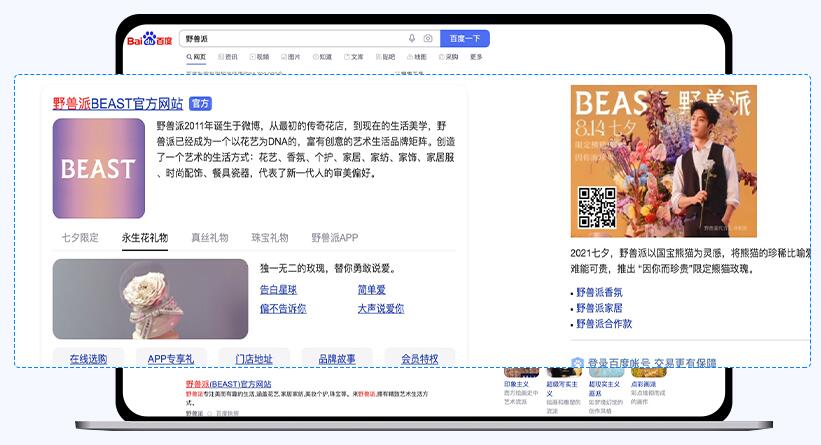This screenshot has width=821, height=445.
Task: Open the 大声说爱你 link
Action: [381, 309]
